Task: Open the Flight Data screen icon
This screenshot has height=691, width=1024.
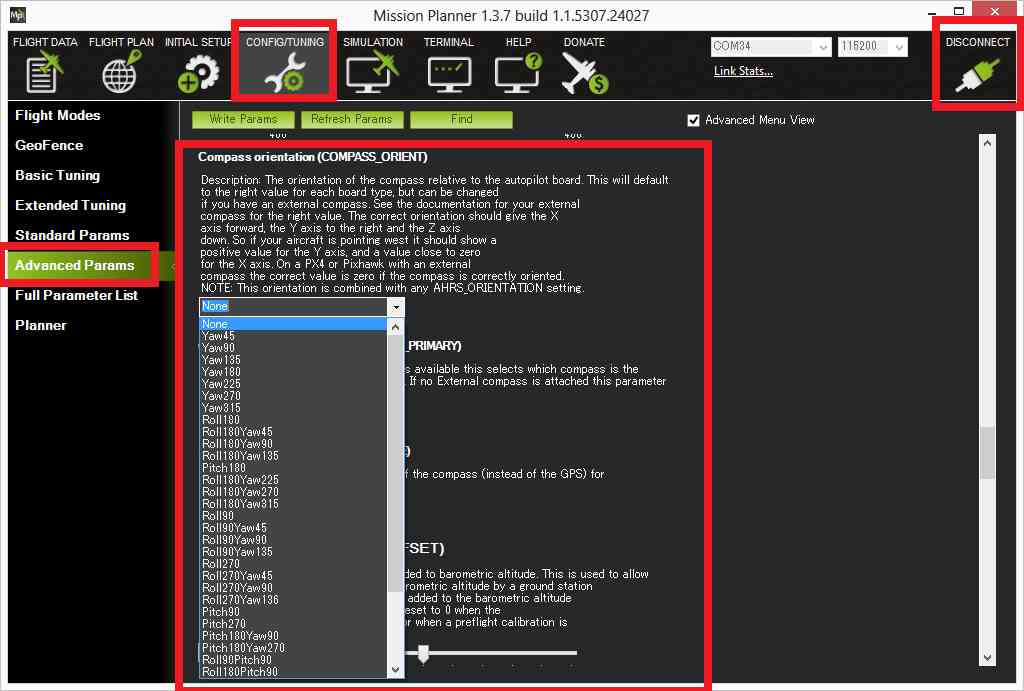Action: (x=44, y=72)
